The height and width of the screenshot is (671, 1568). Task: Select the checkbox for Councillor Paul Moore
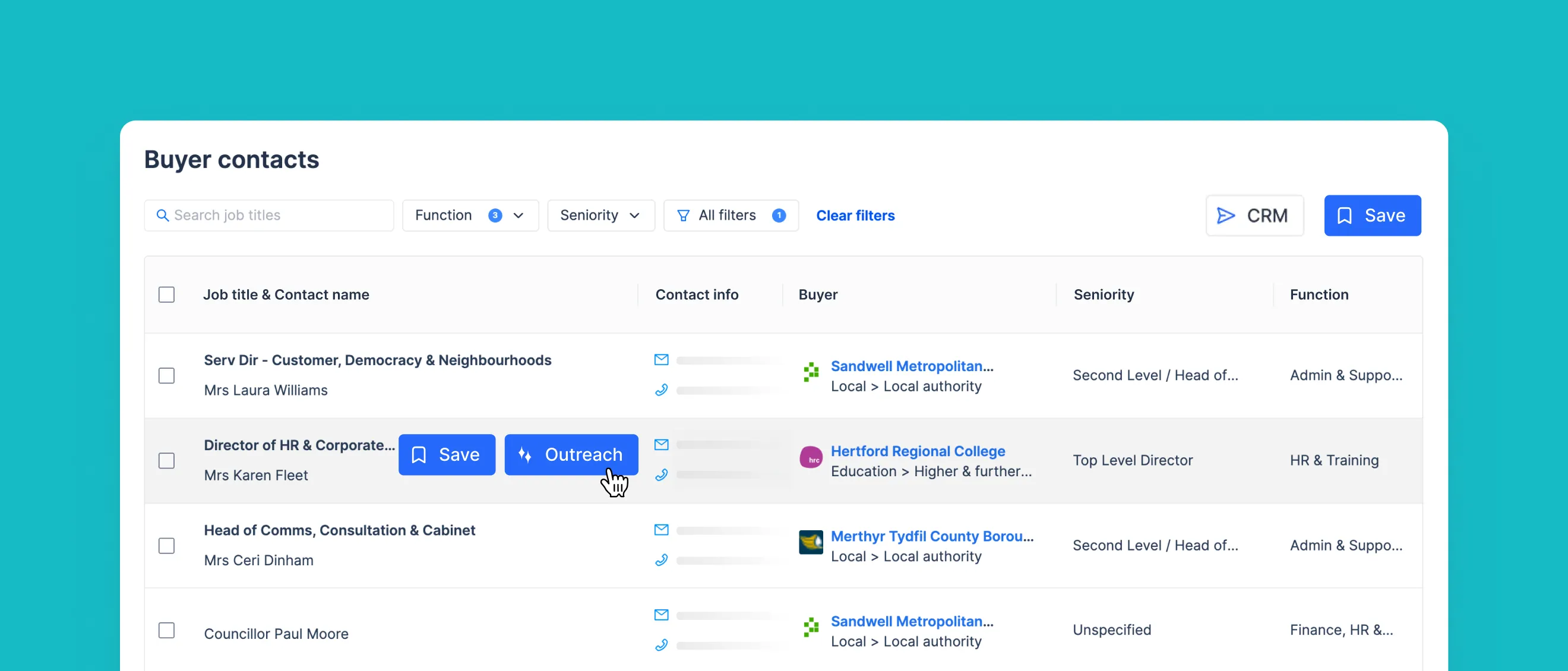point(166,630)
